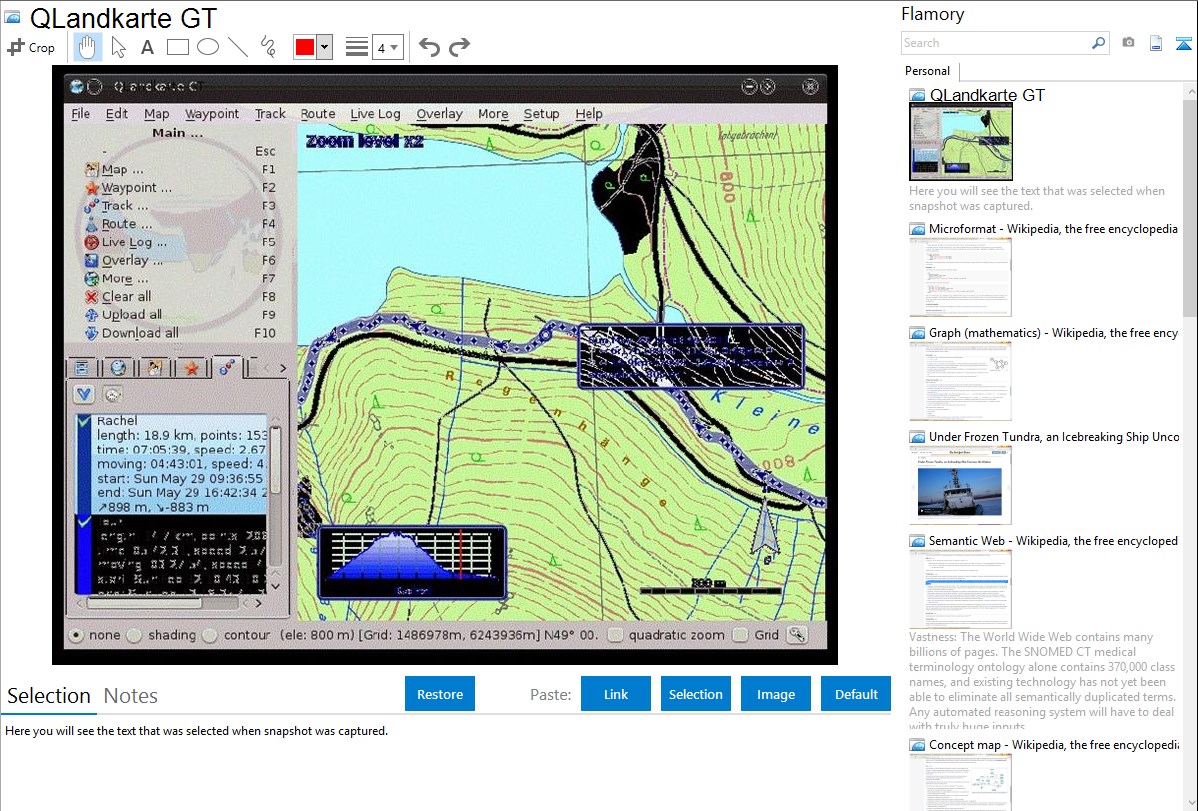1198x811 pixels.
Task: Open the File menu in QLandkarte
Action: 80,114
